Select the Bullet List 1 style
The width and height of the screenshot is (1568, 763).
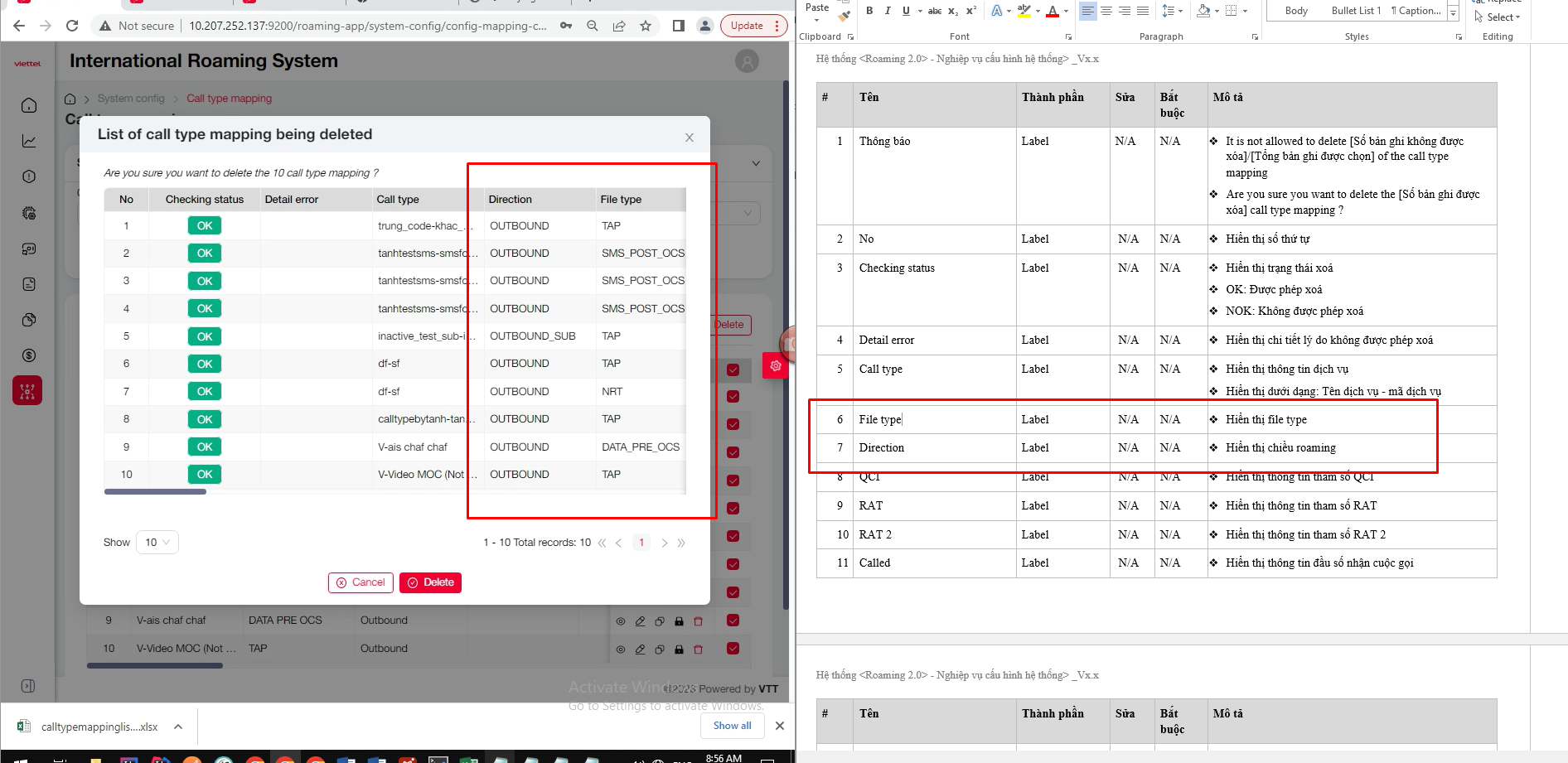[x=1356, y=11]
